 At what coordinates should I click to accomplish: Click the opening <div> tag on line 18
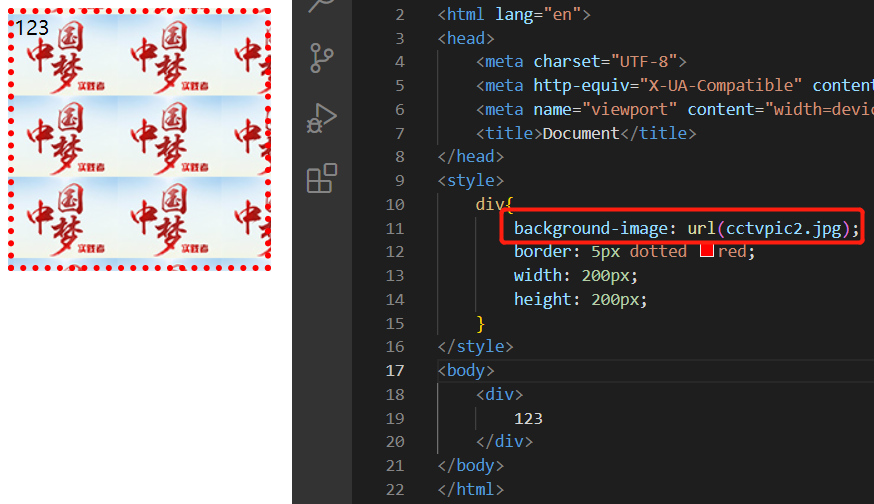pos(499,394)
